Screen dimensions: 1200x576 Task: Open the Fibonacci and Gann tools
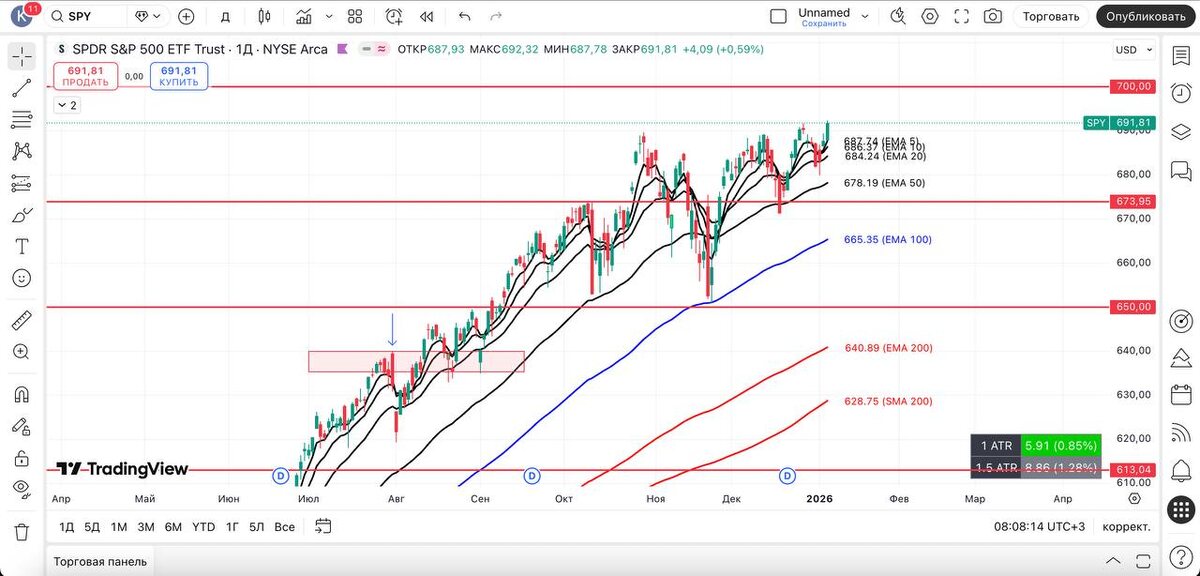pos(22,120)
